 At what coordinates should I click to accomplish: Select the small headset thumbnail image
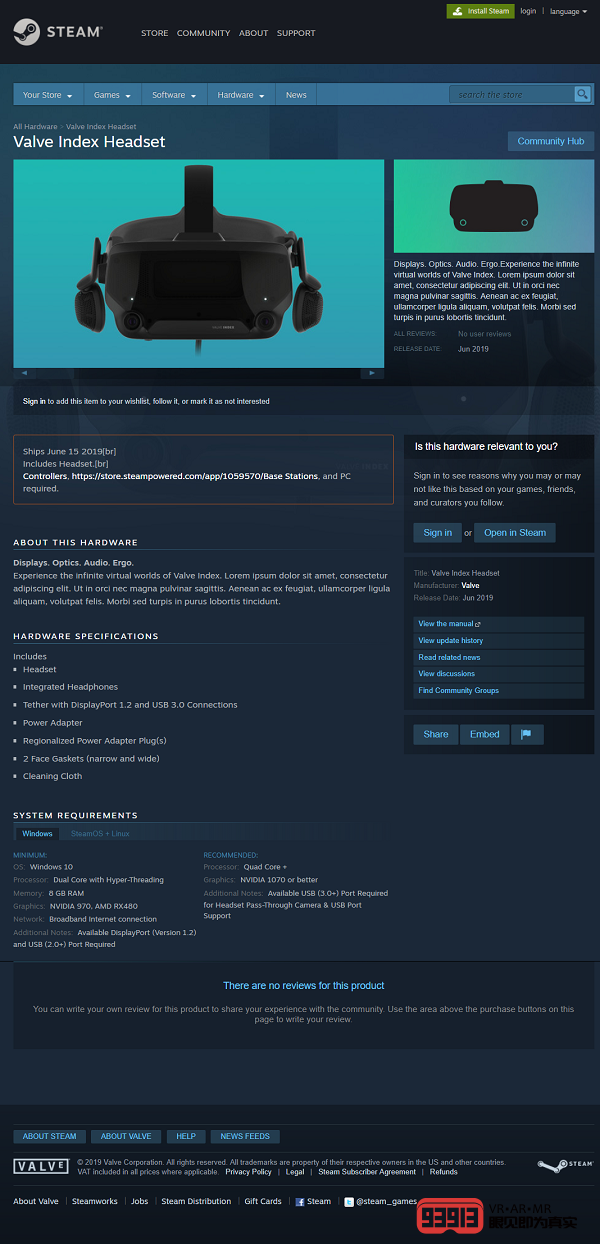(x=494, y=207)
